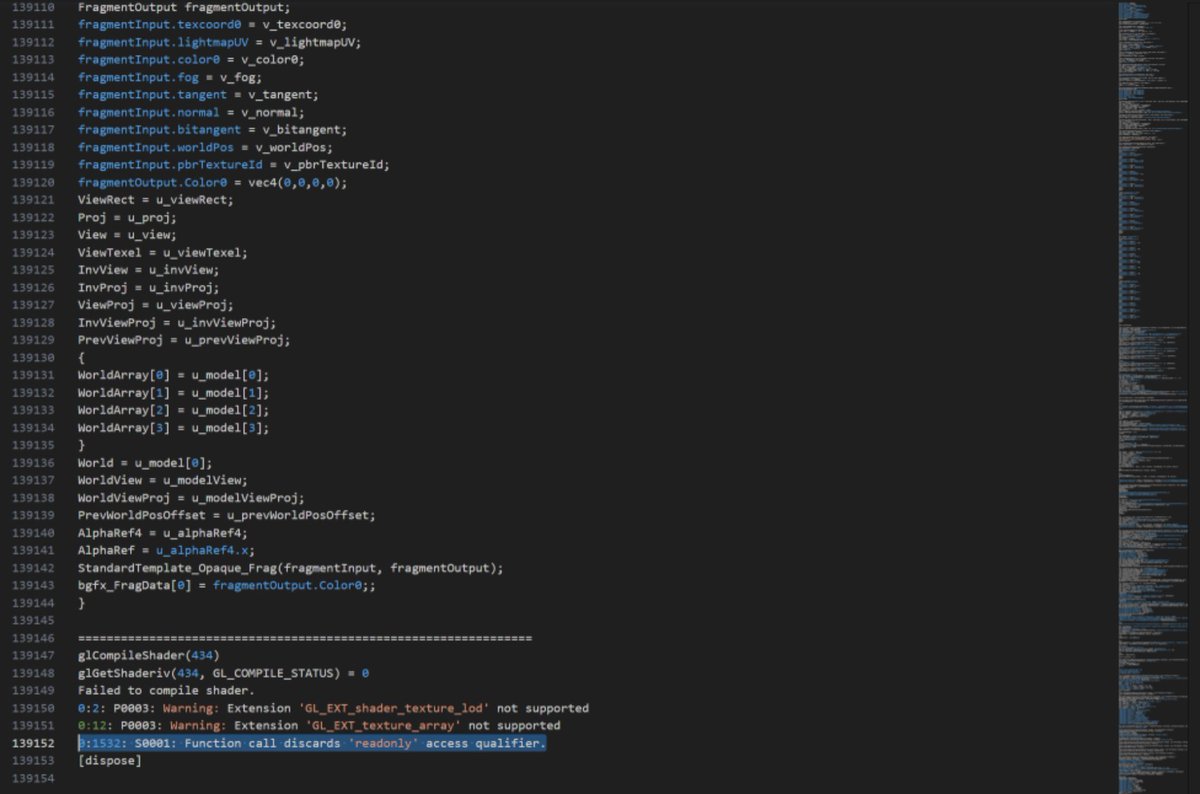Click the GL_EXT_texture_array warning line
1200x794 pixels.
coord(319,725)
